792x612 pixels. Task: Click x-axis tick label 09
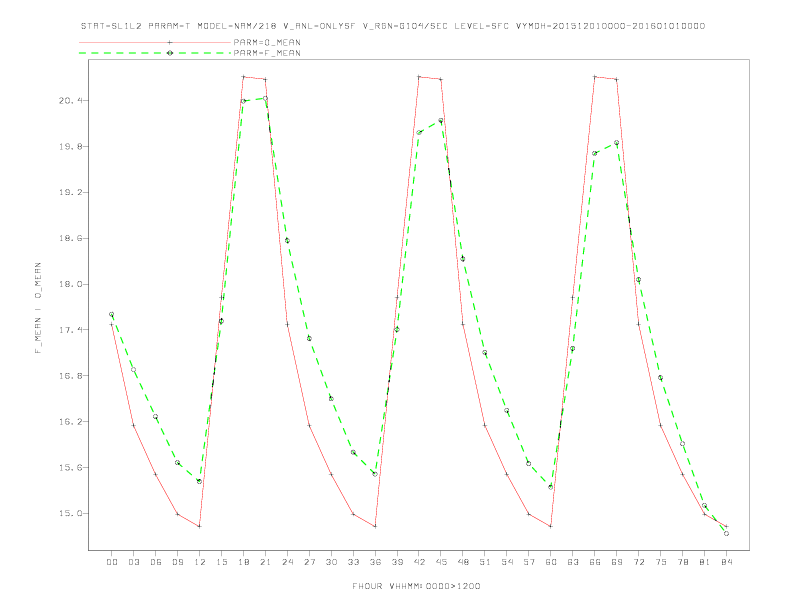(x=177, y=562)
